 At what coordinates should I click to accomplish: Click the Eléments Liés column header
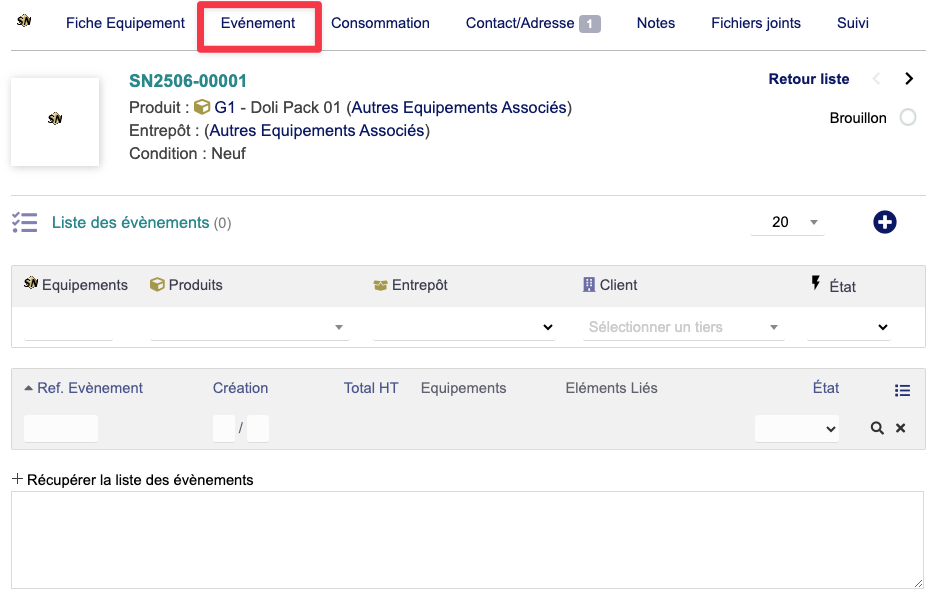[x=611, y=388]
